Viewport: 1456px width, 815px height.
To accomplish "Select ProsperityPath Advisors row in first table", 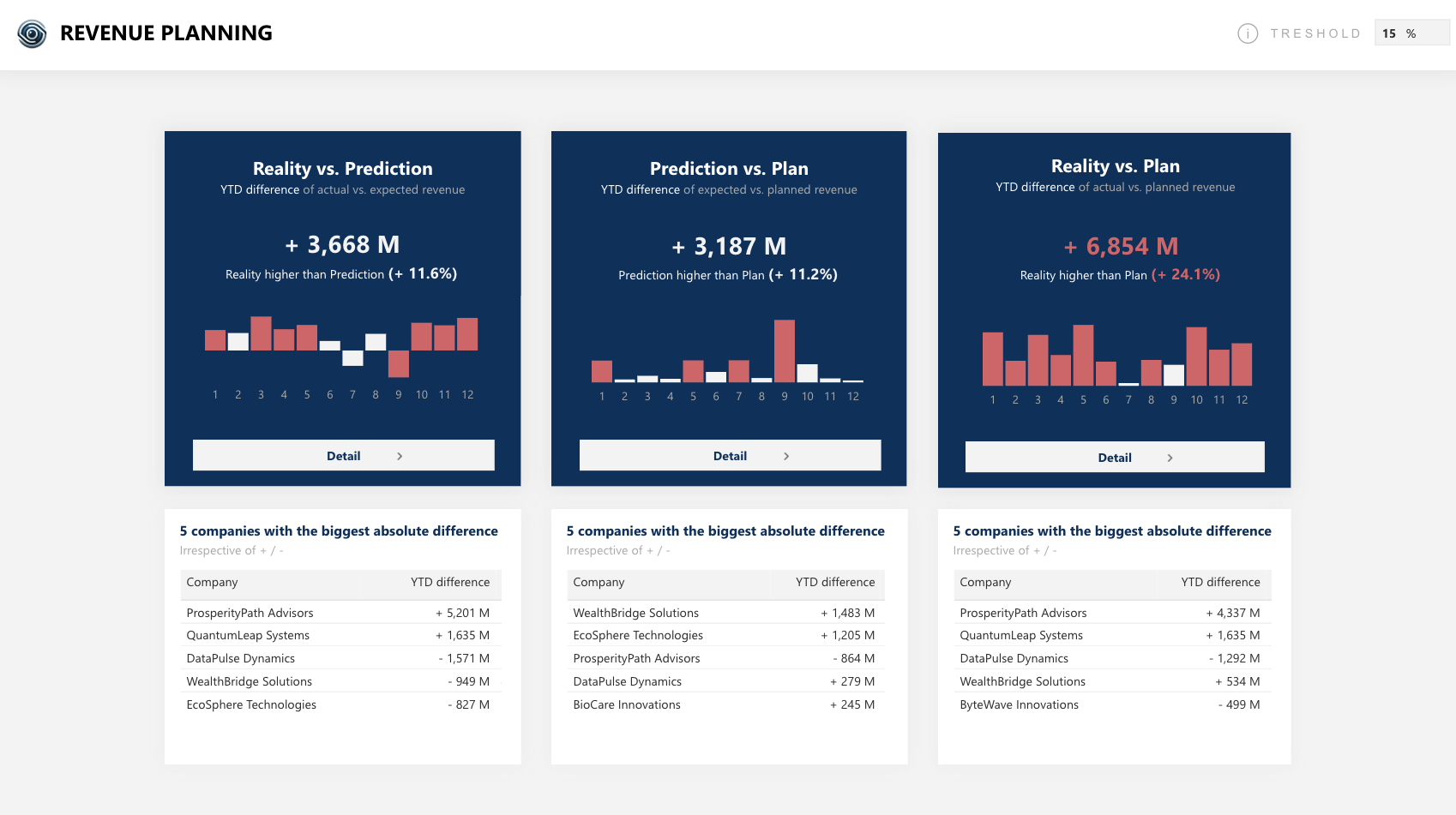I will (250, 613).
